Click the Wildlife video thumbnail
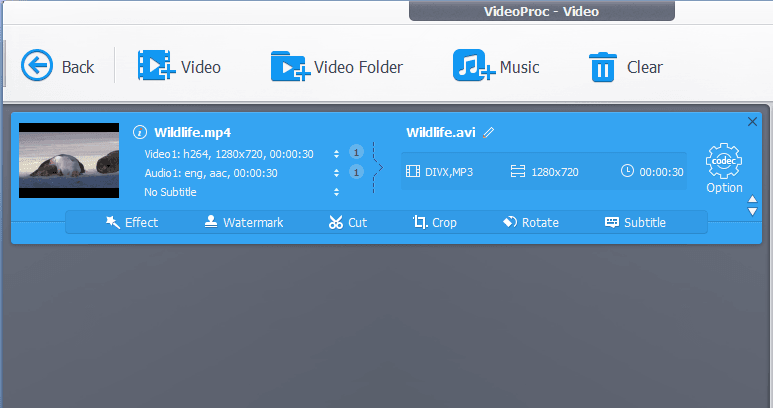The width and height of the screenshot is (773, 408). click(x=69, y=160)
